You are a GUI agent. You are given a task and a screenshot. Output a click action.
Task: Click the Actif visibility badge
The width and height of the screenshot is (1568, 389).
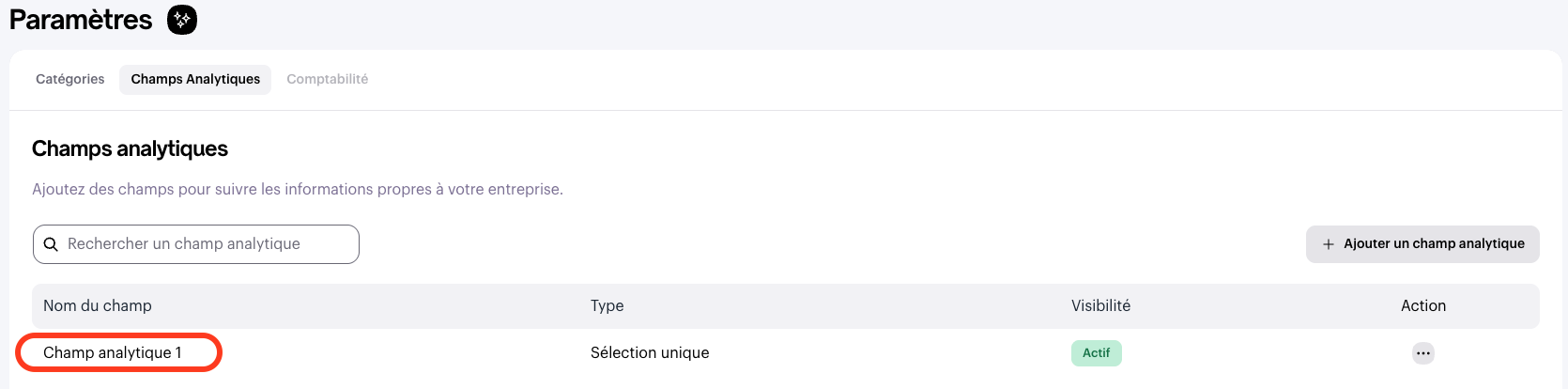point(1096,353)
